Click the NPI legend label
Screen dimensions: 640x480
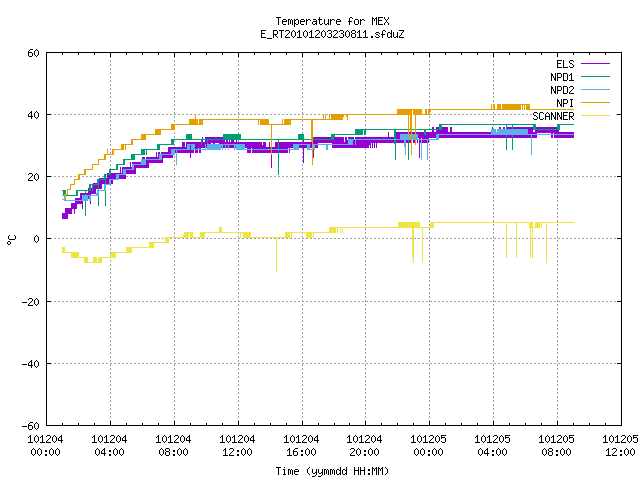point(565,103)
